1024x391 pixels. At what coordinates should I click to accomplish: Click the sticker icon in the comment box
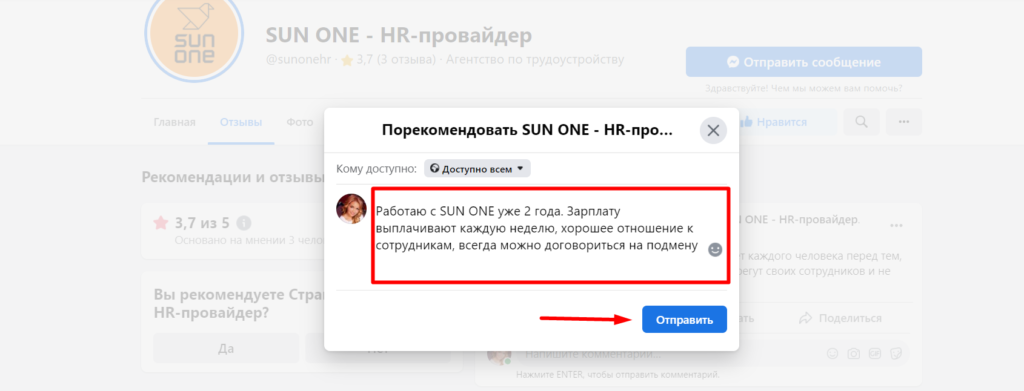click(x=897, y=354)
